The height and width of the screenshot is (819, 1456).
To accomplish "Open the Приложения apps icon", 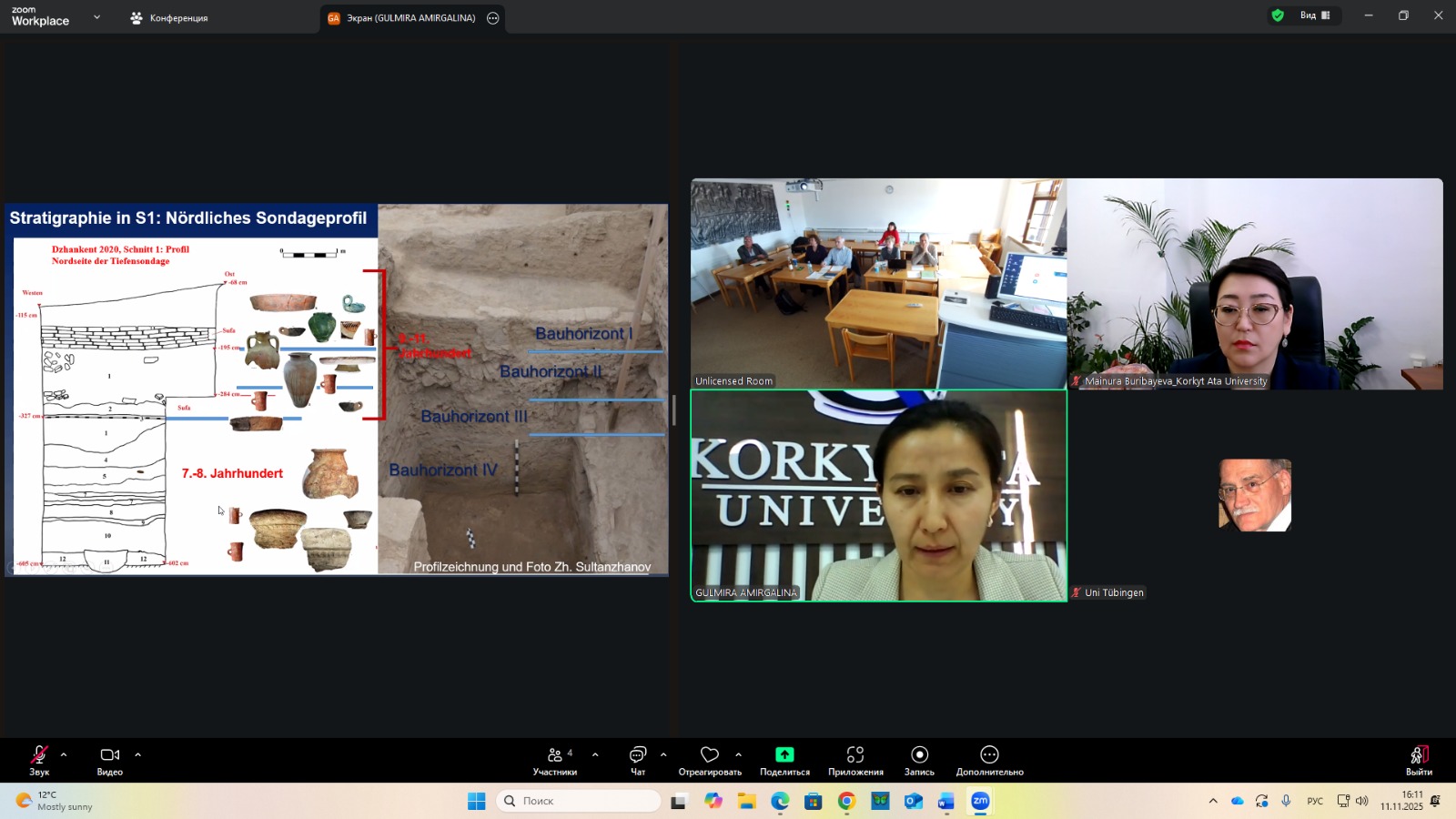I will tap(855, 755).
